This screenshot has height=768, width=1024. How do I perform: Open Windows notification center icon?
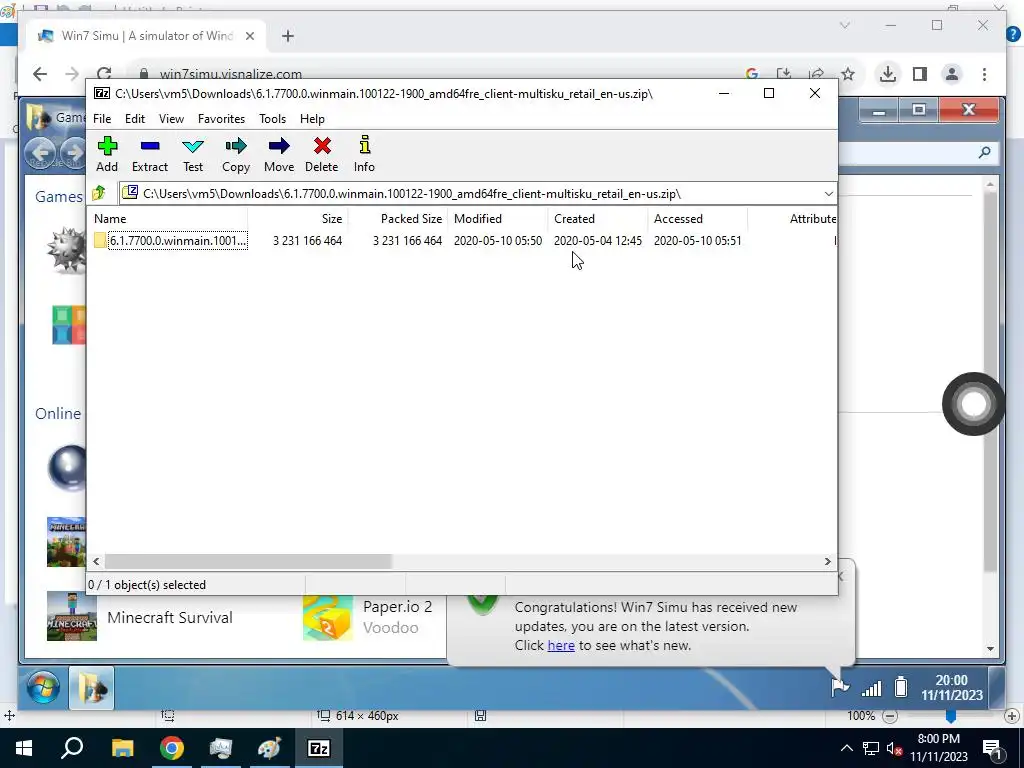993,749
